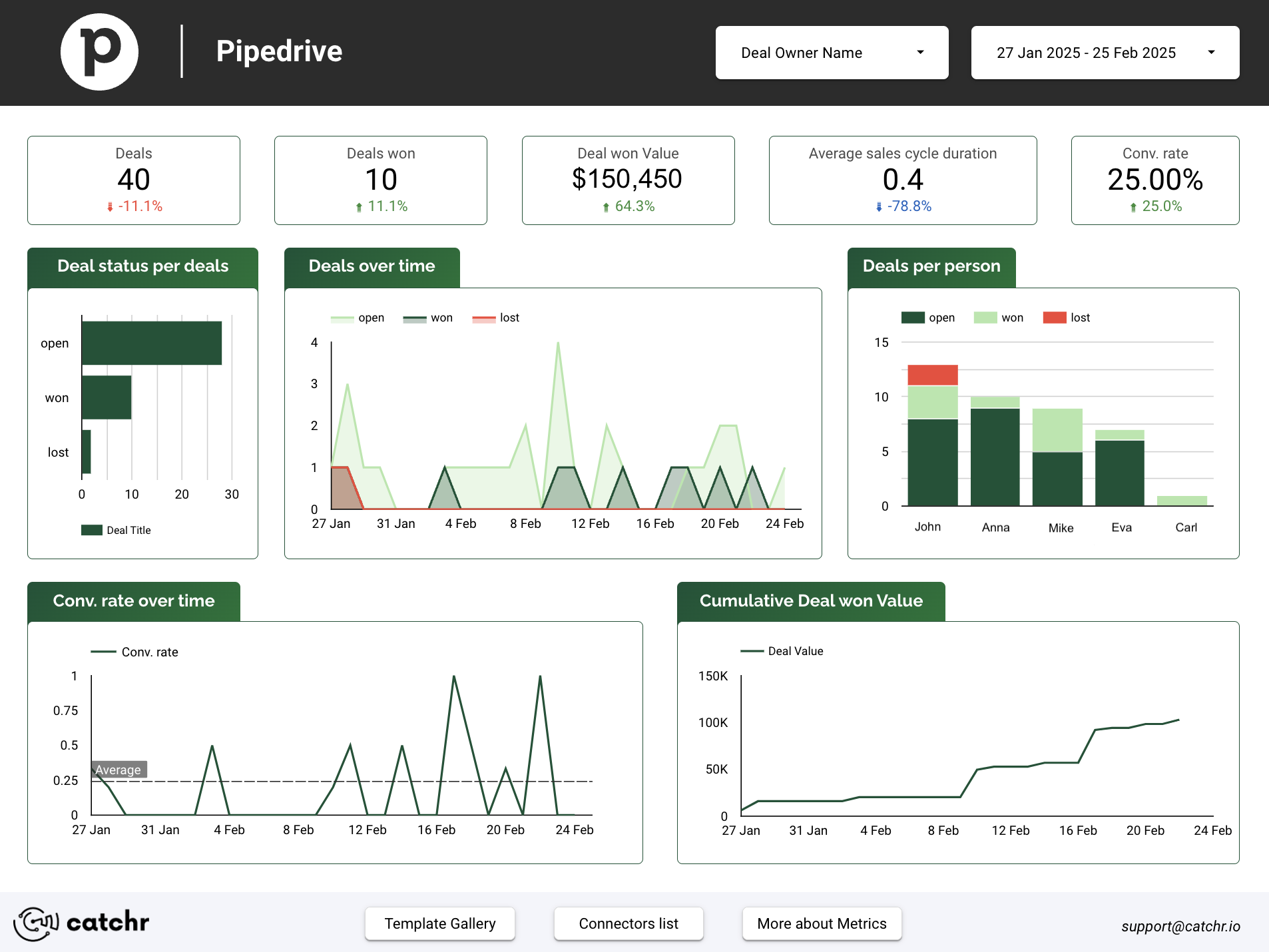Click Eva's dark green open bar
Screen dimensions: 1269x952
pyautogui.click(x=1120, y=473)
